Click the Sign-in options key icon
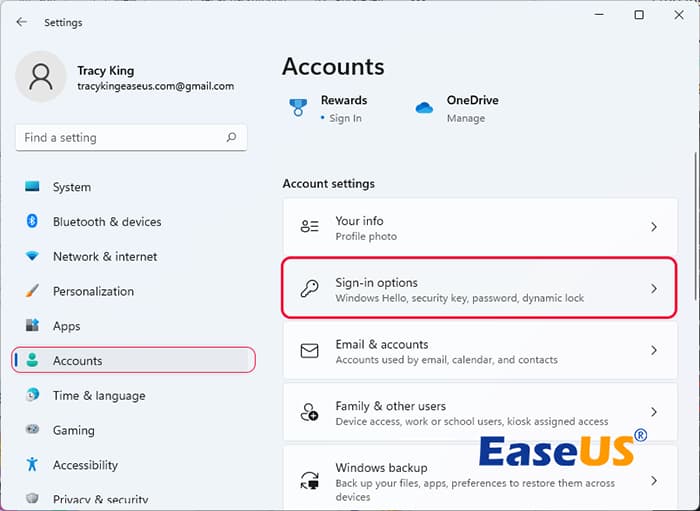Viewport: 700px width, 511px height. tap(309, 289)
